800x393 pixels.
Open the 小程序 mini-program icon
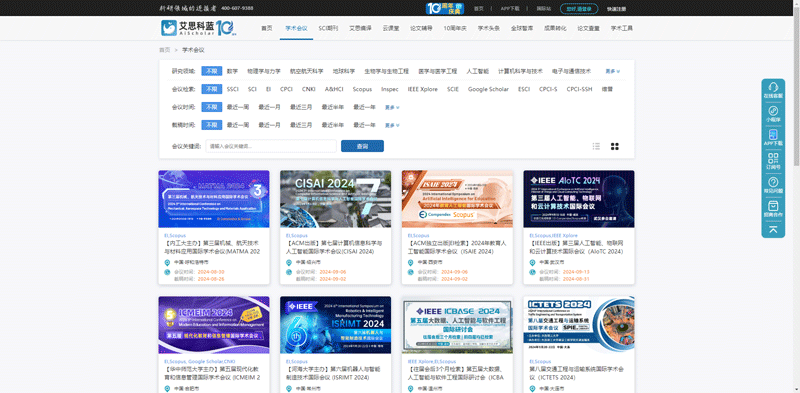point(773,111)
